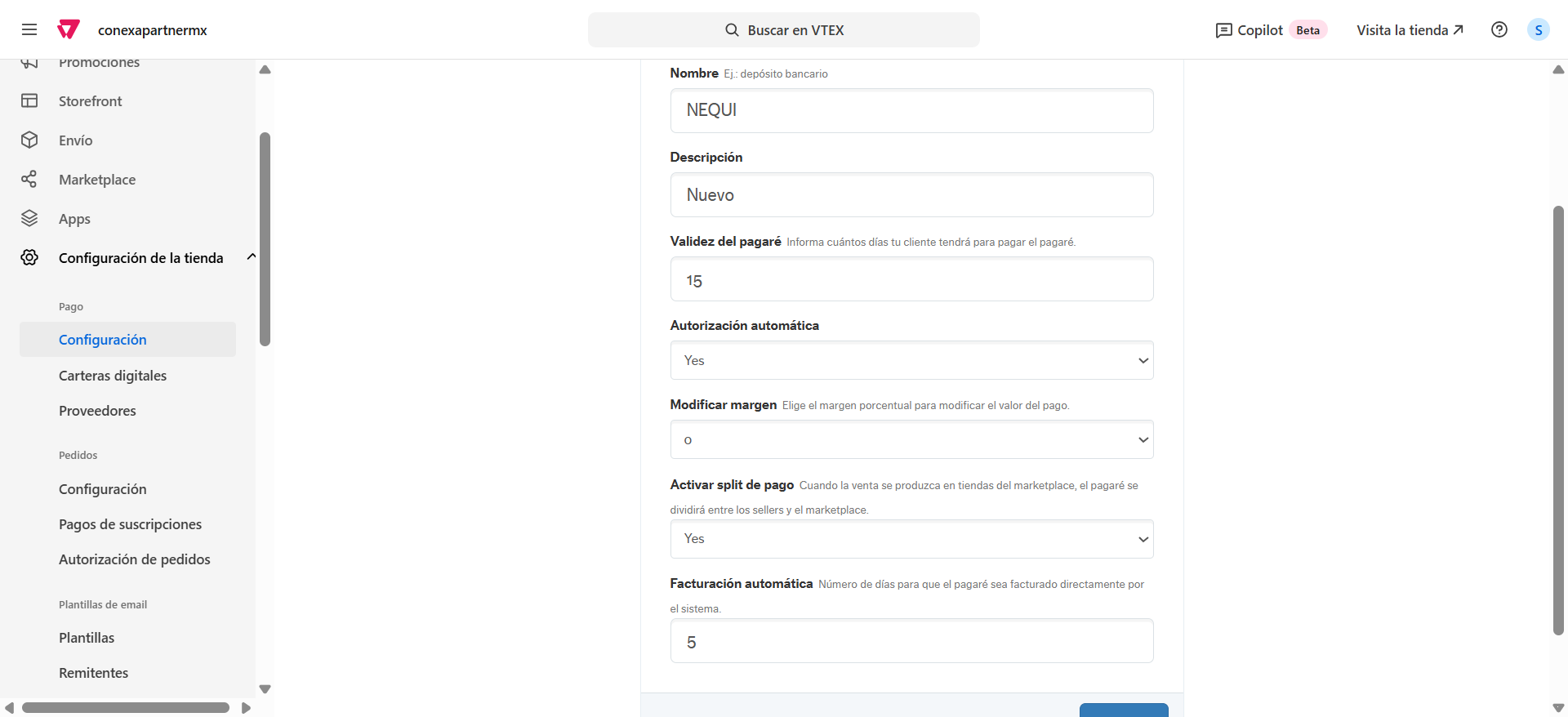The height and width of the screenshot is (717, 1568).
Task: Open Autorización automática dropdown
Action: point(911,361)
